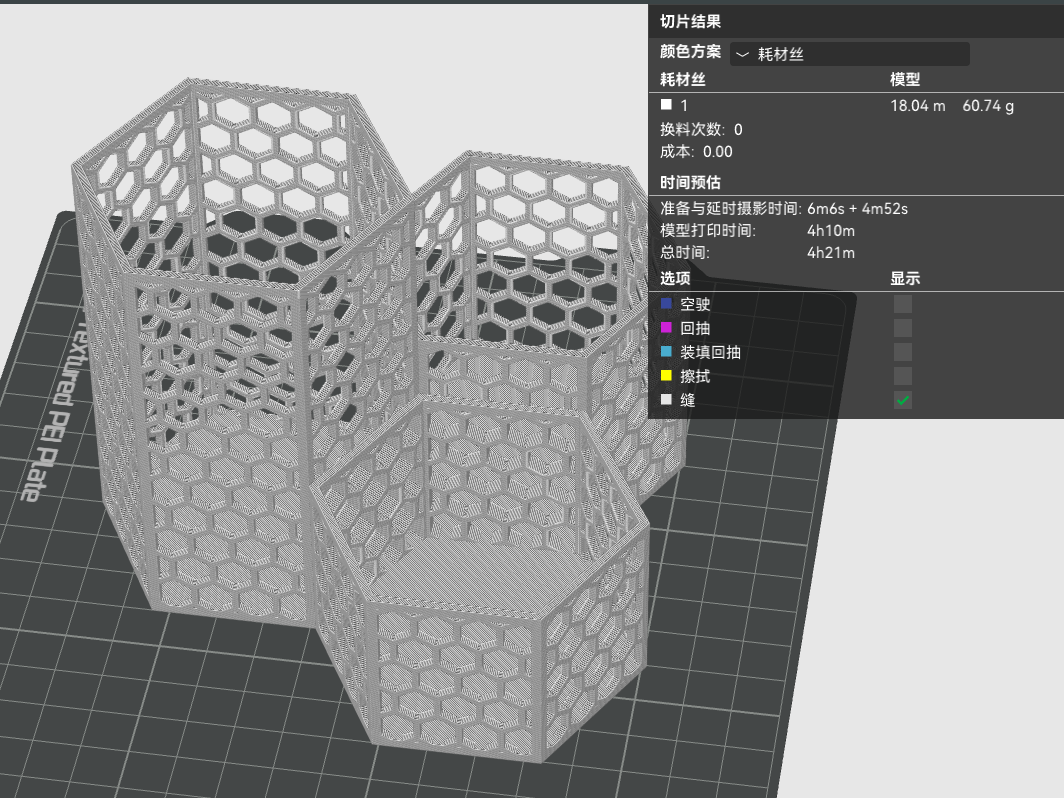Open the 颜色方案 color scheme dropdown
Image resolution: width=1064 pixels, height=798 pixels.
[850, 54]
